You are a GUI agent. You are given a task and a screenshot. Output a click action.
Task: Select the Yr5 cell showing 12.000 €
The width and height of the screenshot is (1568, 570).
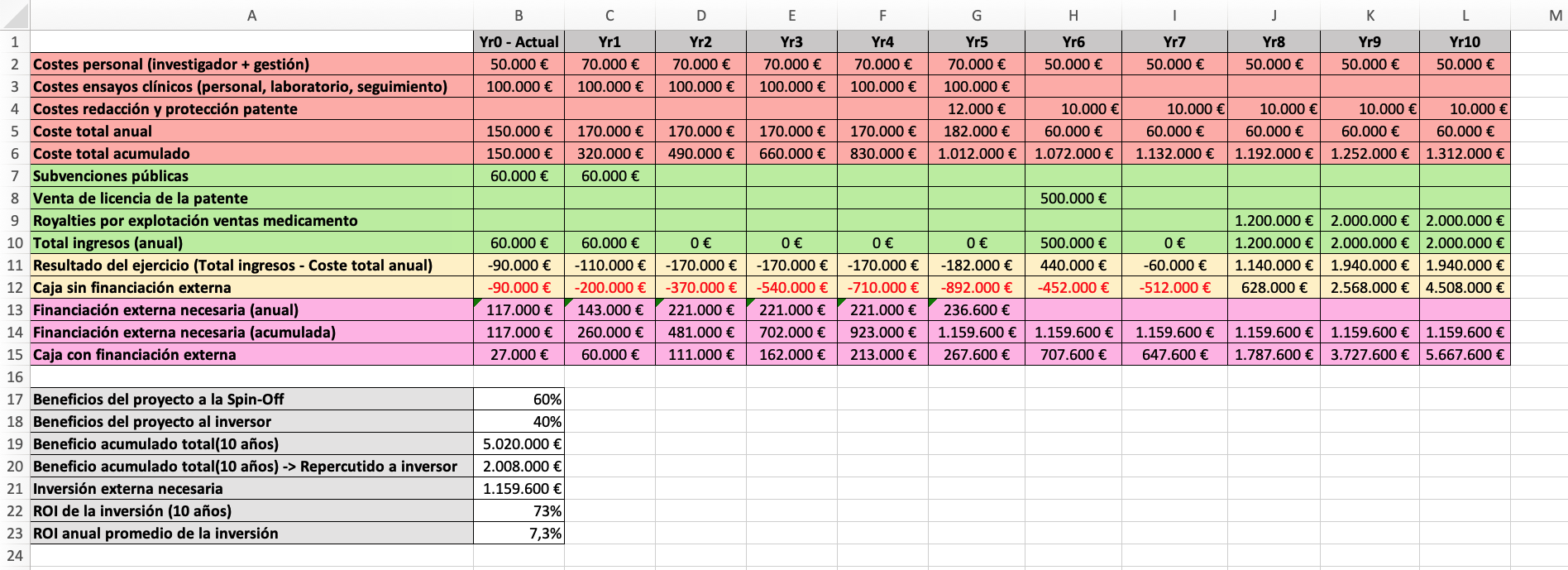pos(976,109)
